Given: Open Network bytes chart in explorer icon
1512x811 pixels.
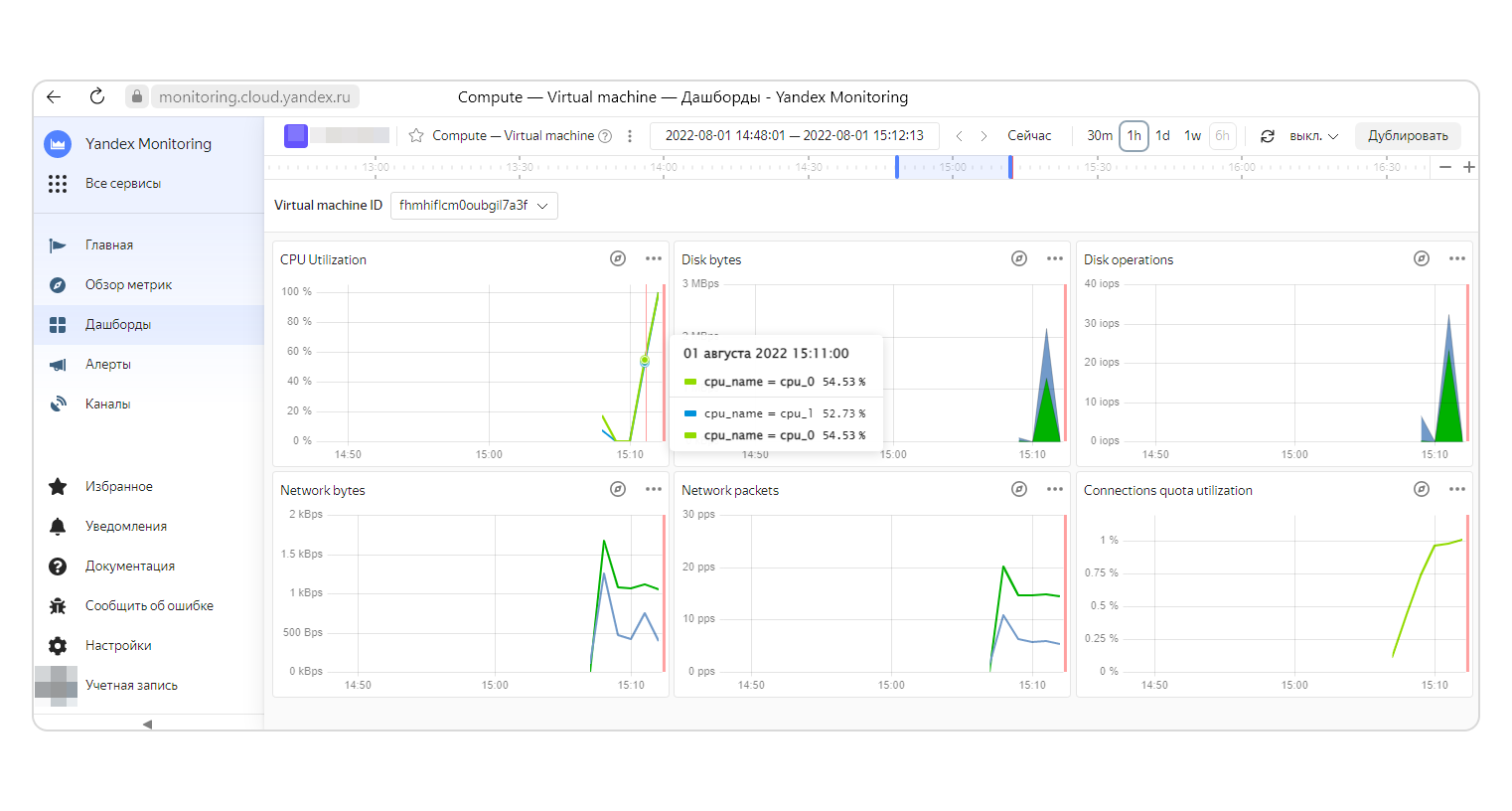Looking at the screenshot, I should tap(618, 489).
